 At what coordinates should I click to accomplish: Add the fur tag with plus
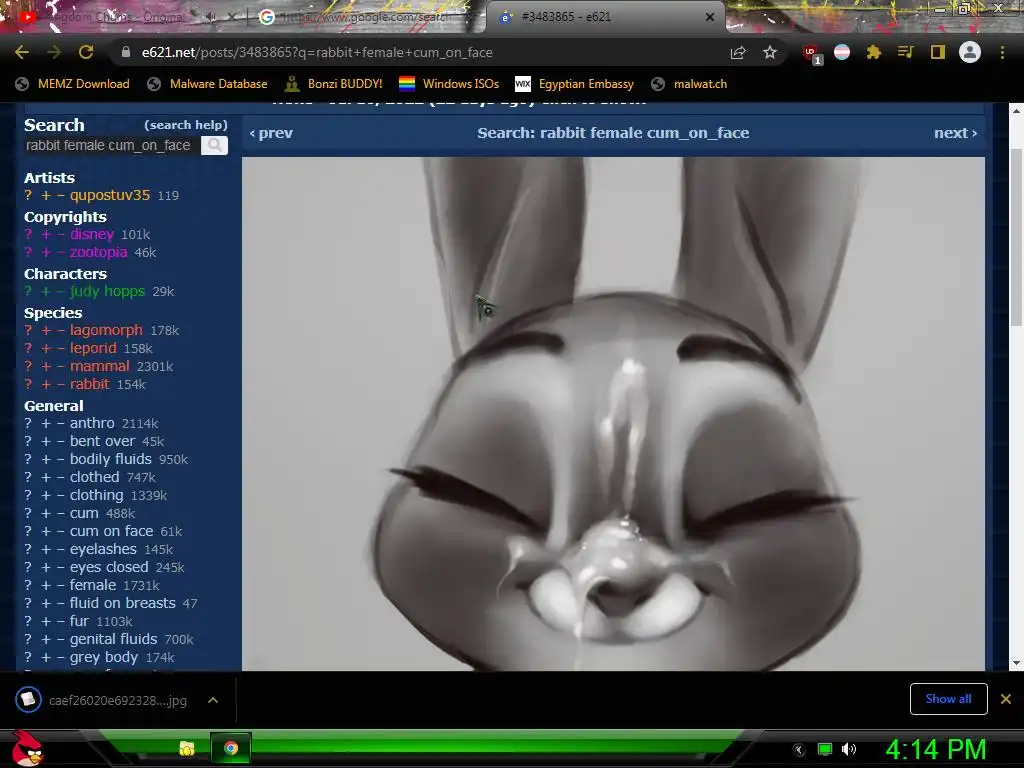46,622
